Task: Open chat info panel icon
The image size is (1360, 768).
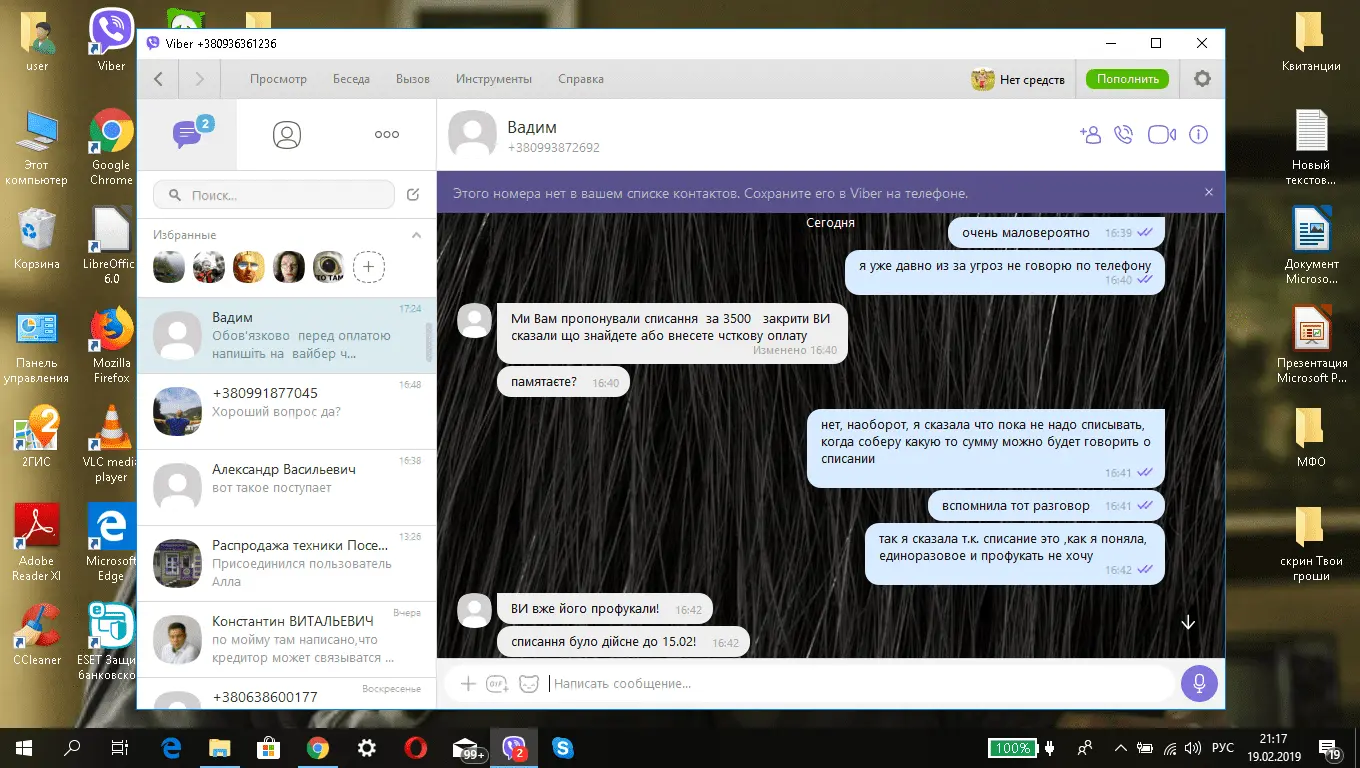Action: pyautogui.click(x=1198, y=135)
